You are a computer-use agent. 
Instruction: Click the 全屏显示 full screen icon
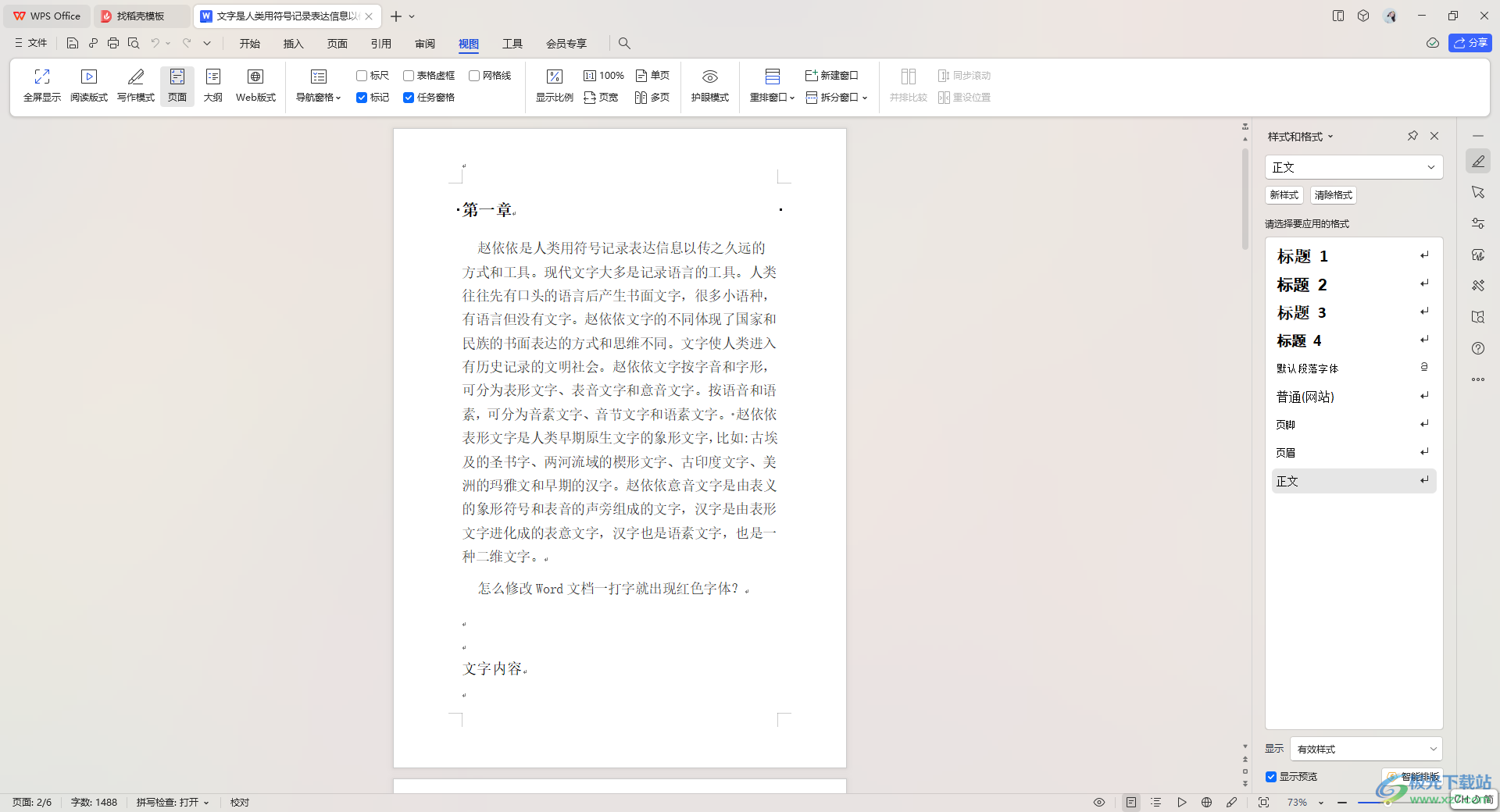(42, 85)
